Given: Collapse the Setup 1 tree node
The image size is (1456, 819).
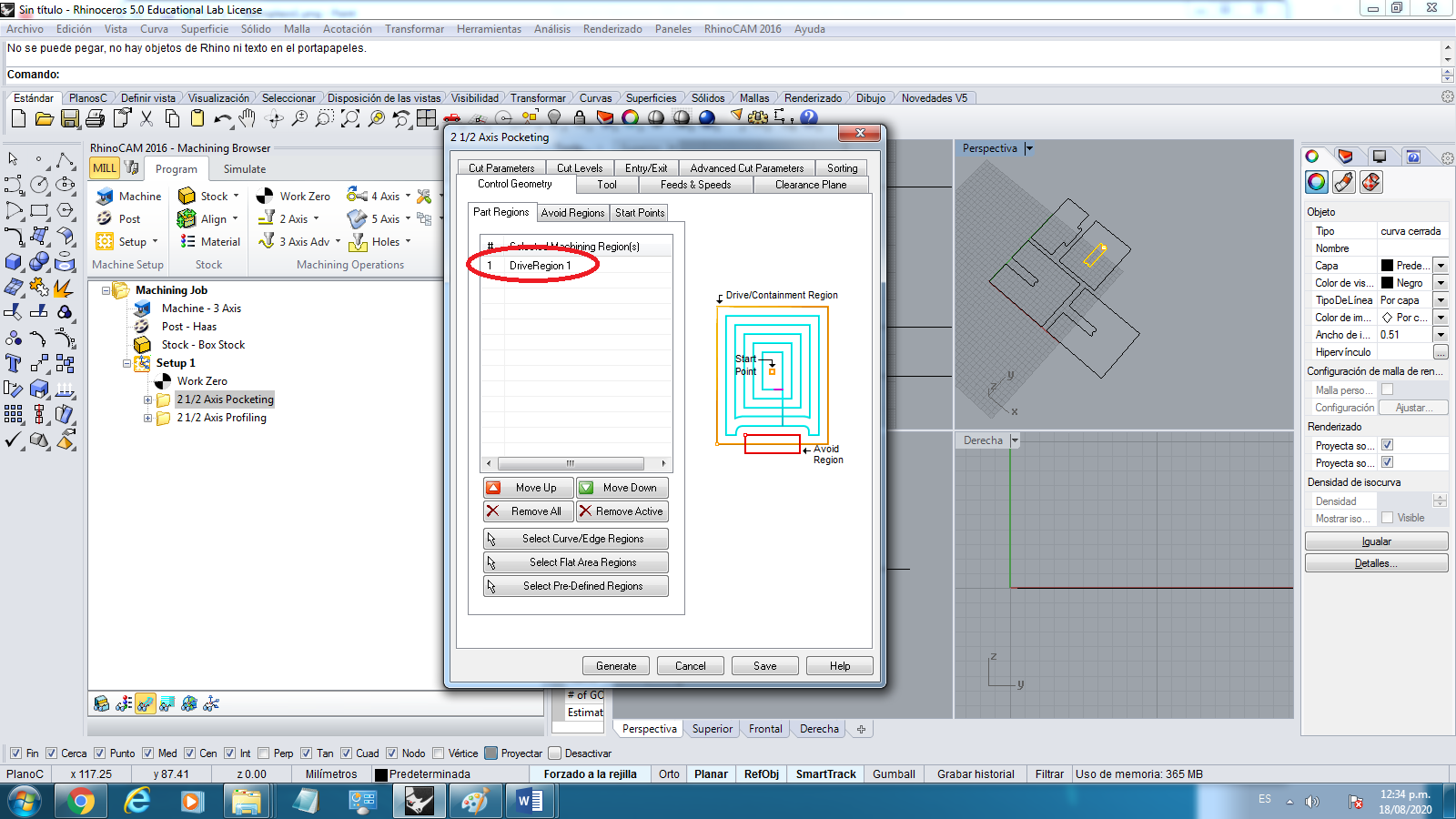Looking at the screenshot, I should pos(127,363).
